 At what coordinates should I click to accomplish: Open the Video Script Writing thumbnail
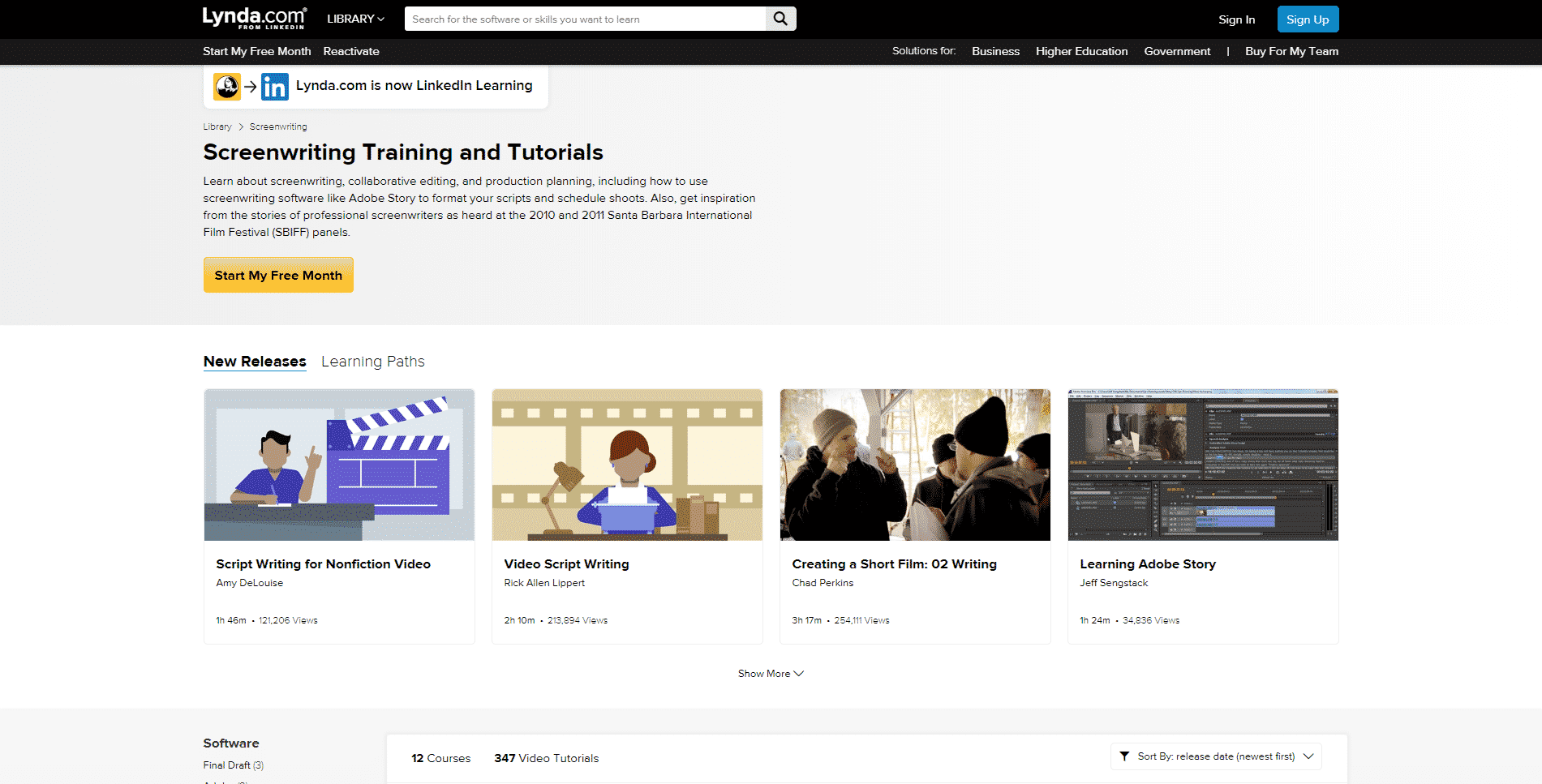[627, 465]
